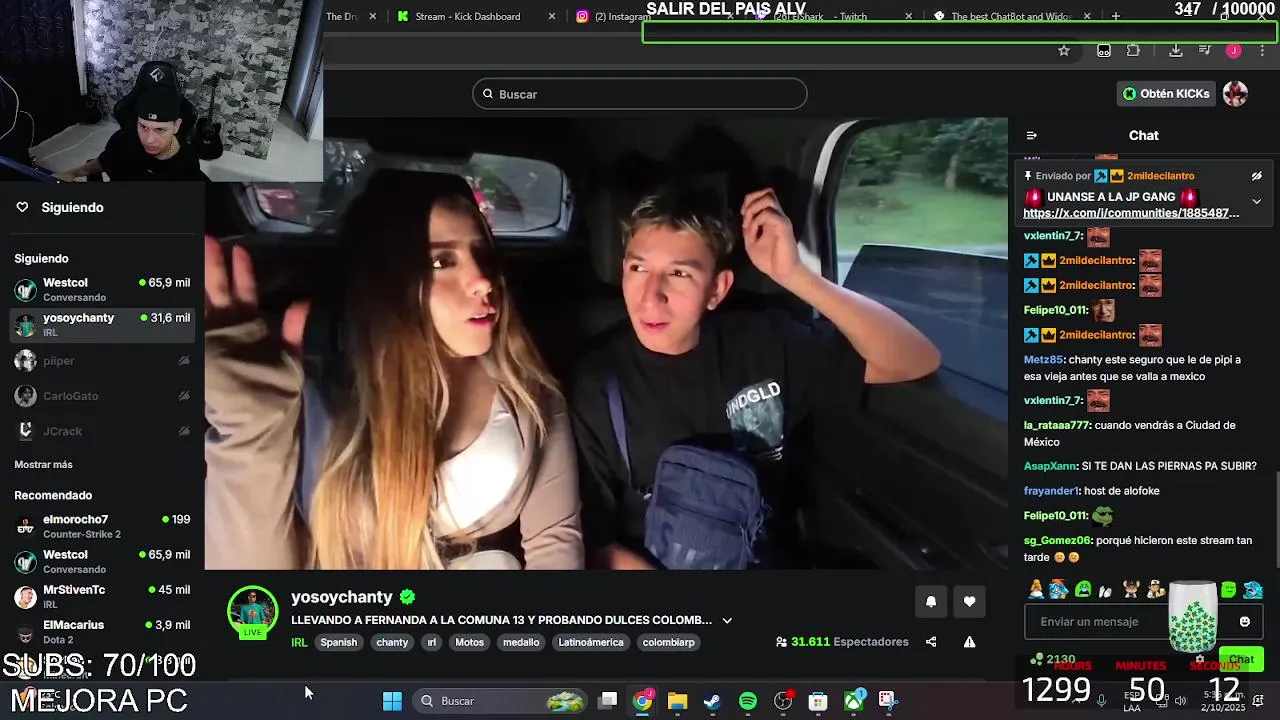The image size is (1280, 720).
Task: Select the chanty tag
Action: click(x=392, y=642)
